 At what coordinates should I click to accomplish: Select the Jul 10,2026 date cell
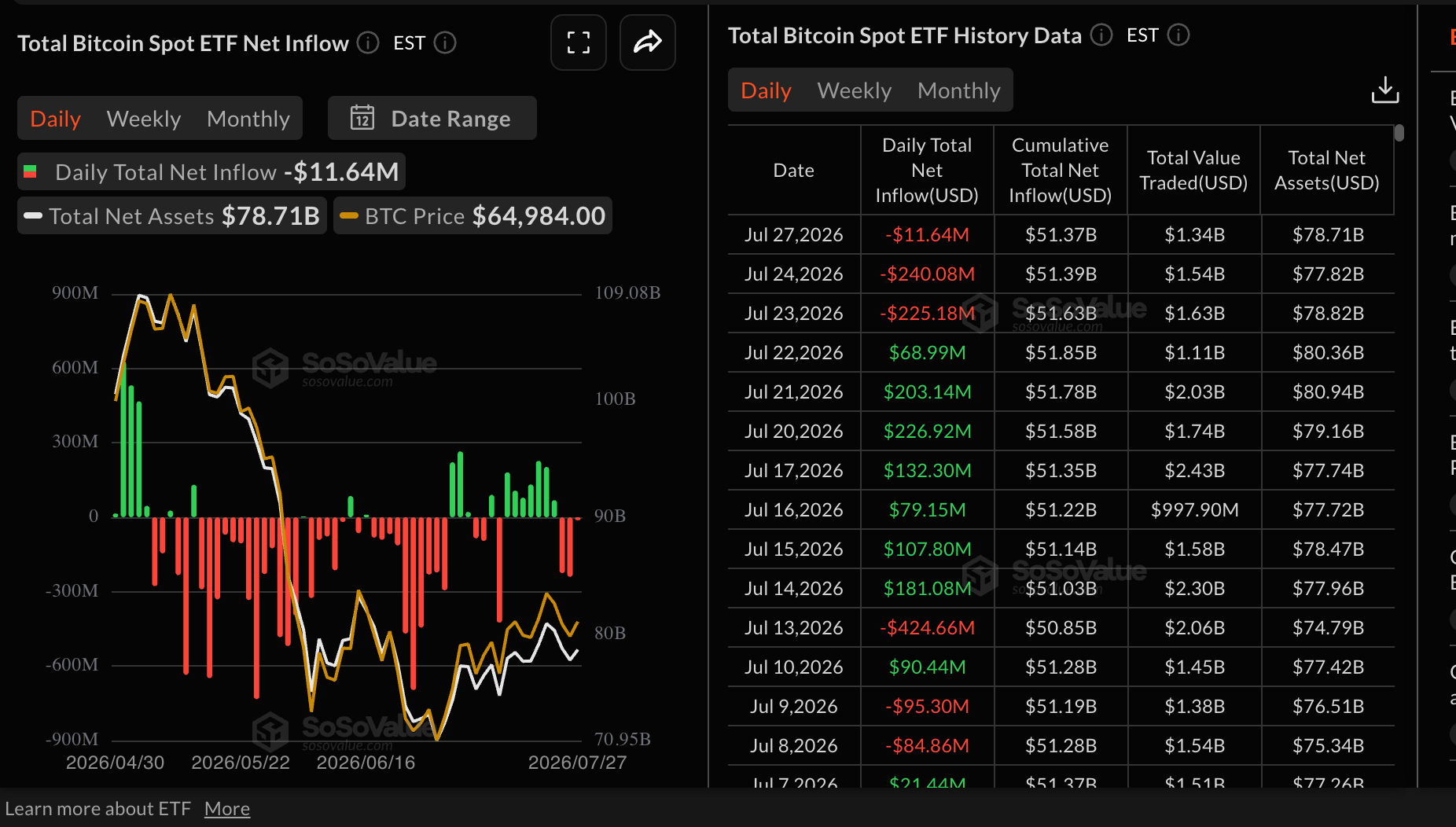point(794,667)
